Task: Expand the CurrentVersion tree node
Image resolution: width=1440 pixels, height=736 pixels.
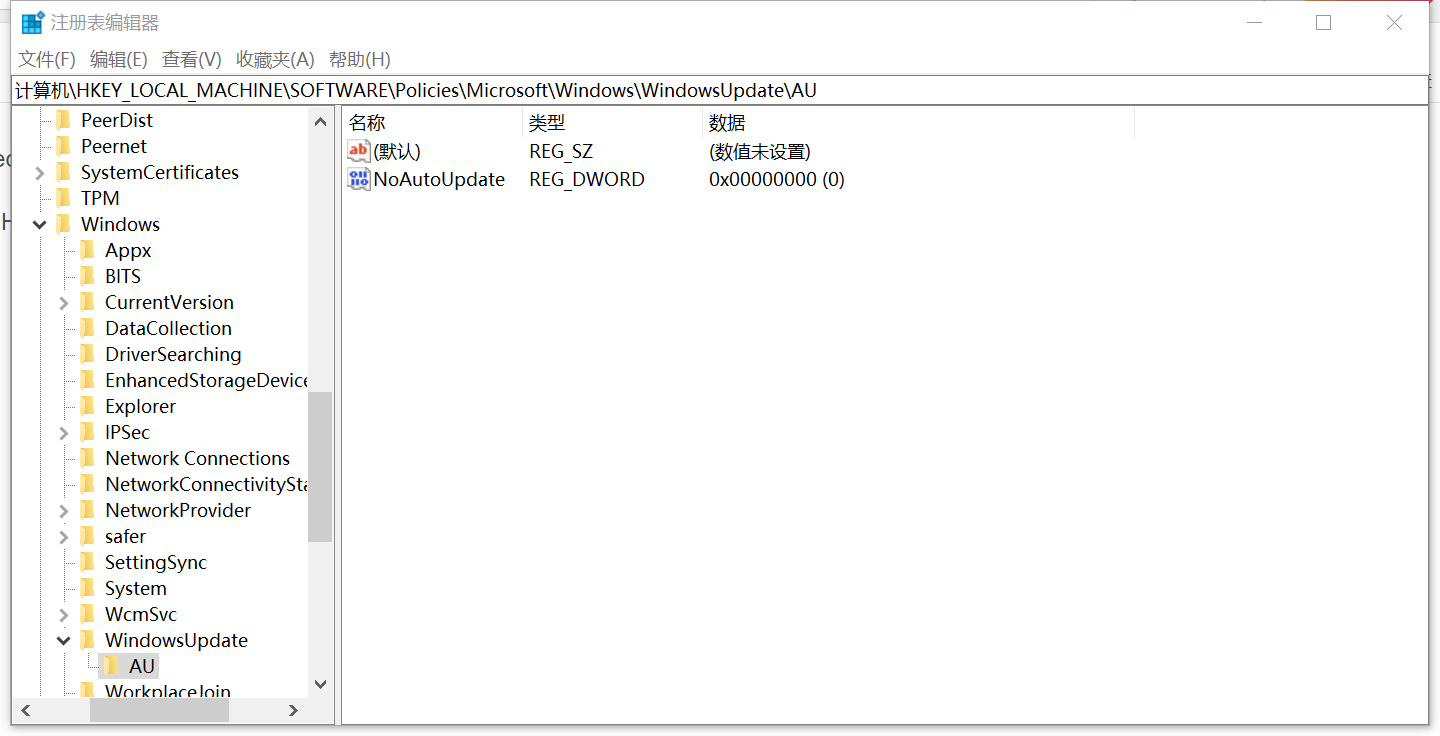Action: [63, 302]
